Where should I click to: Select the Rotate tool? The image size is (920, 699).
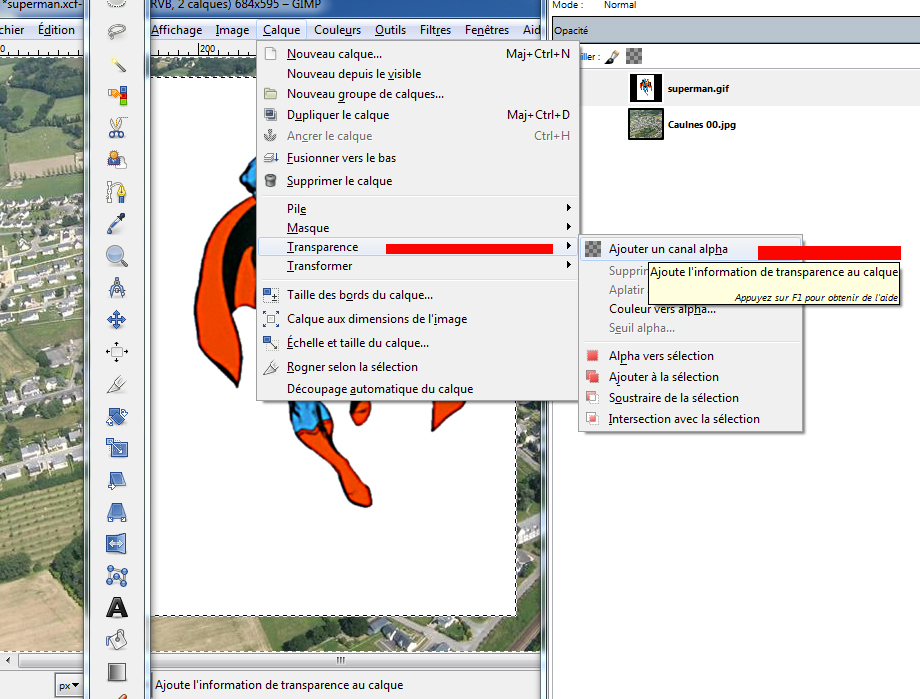117,417
